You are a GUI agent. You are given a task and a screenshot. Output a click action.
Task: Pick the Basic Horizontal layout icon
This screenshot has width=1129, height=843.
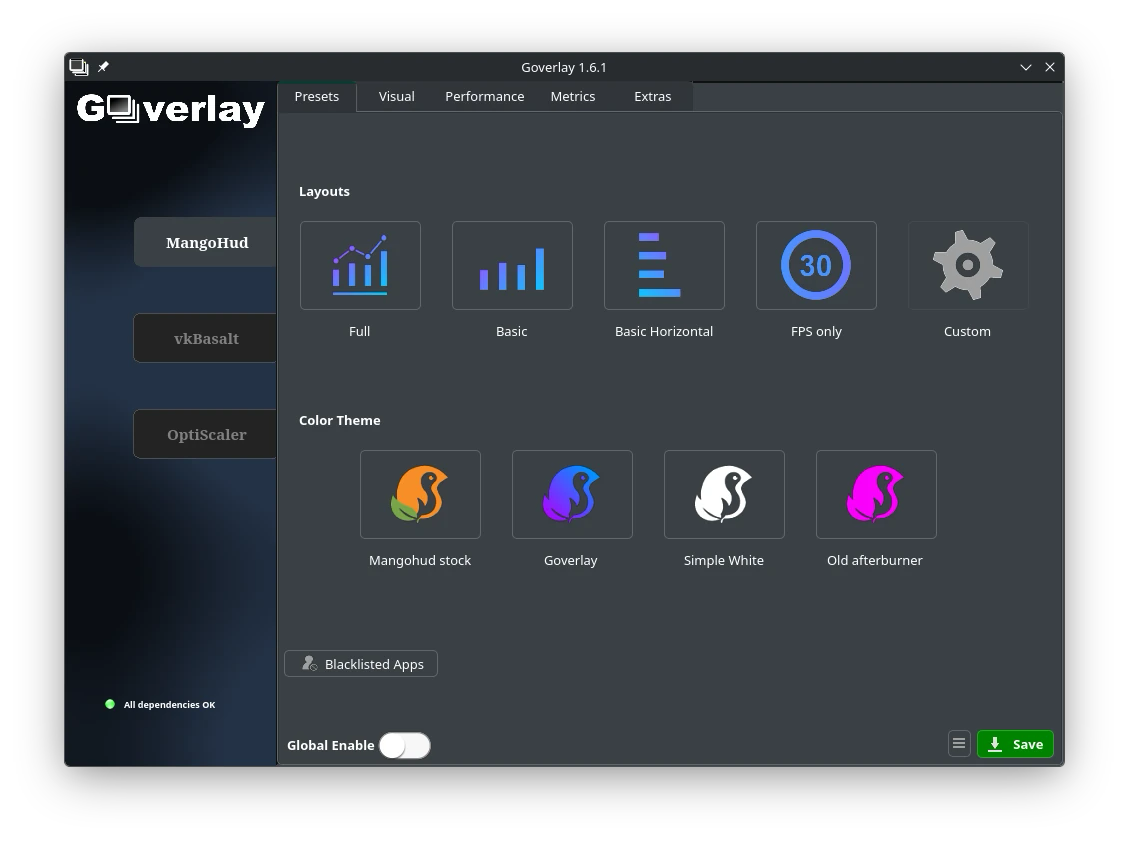(x=664, y=265)
